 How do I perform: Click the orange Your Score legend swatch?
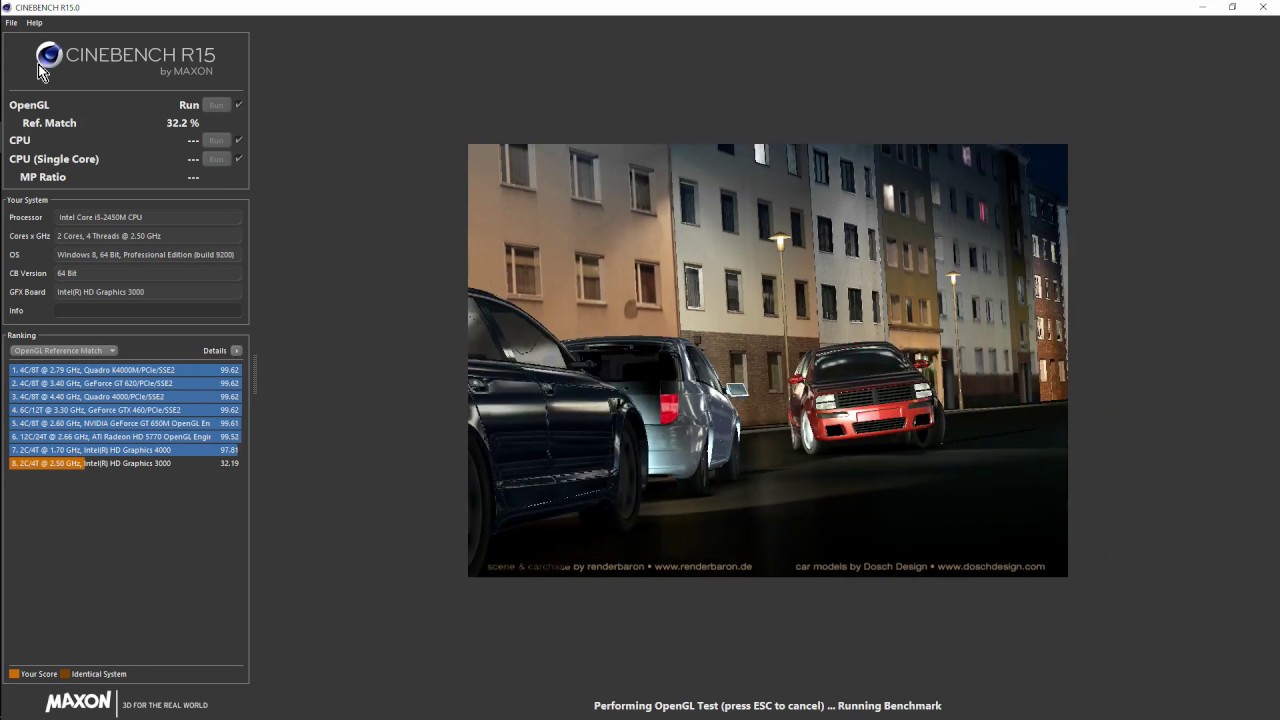(x=14, y=674)
